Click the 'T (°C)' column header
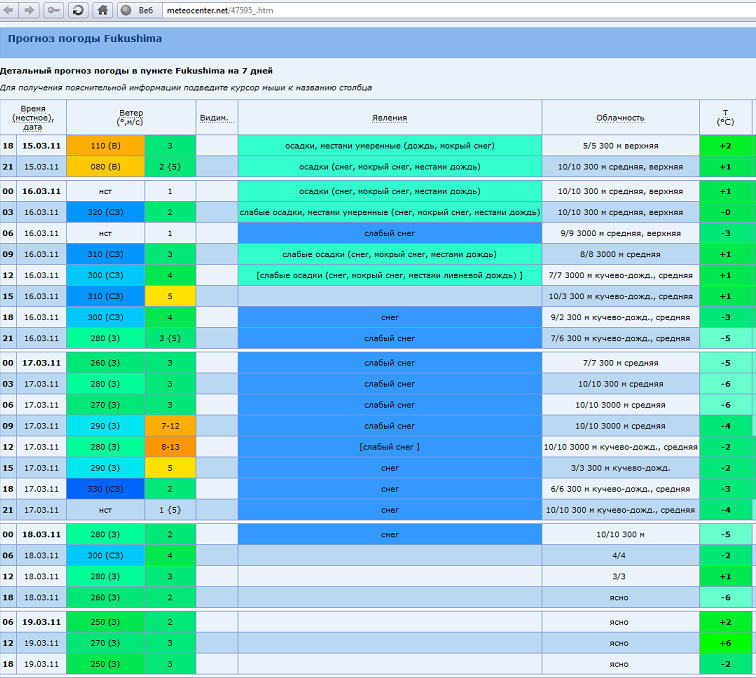Image resolution: width=756 pixels, height=678 pixels. point(725,117)
